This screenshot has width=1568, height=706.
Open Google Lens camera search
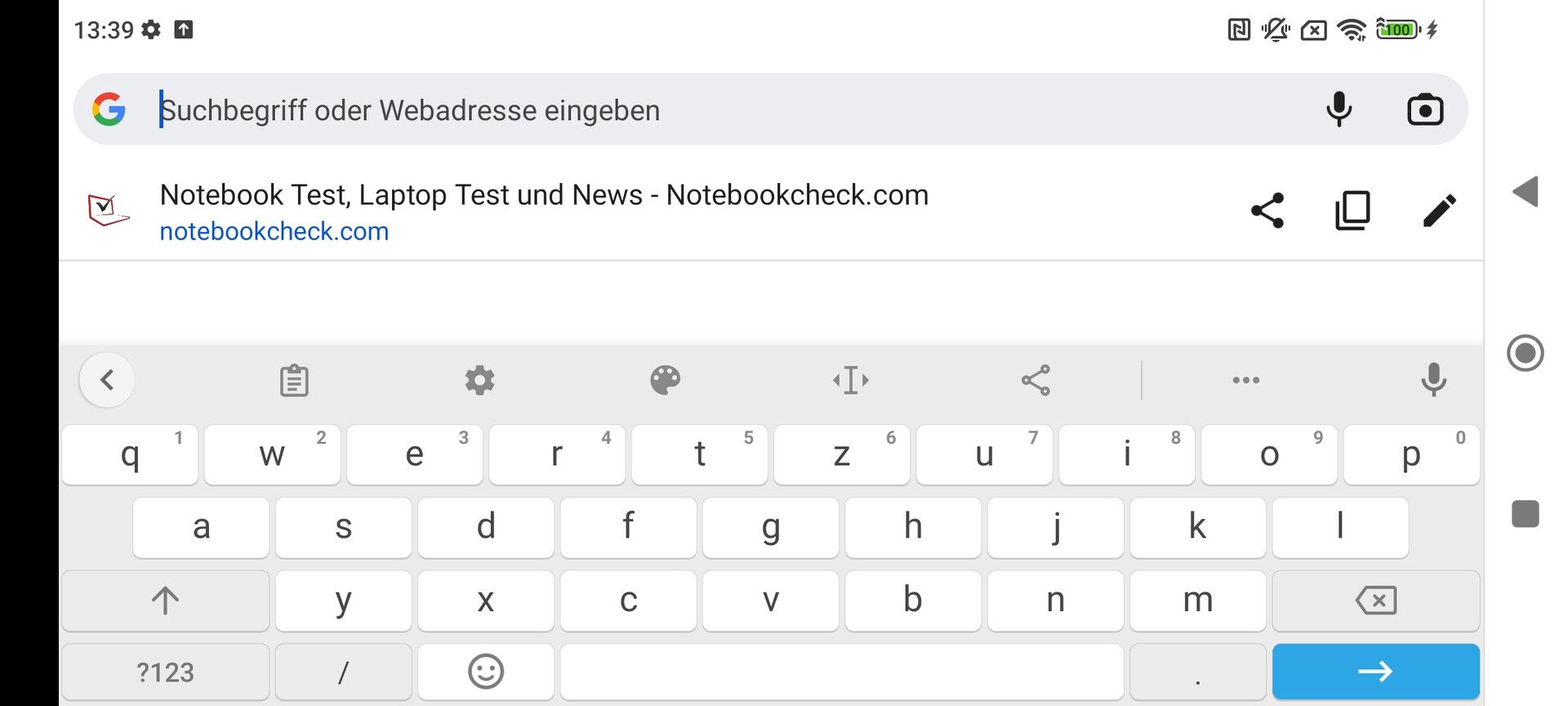1425,109
